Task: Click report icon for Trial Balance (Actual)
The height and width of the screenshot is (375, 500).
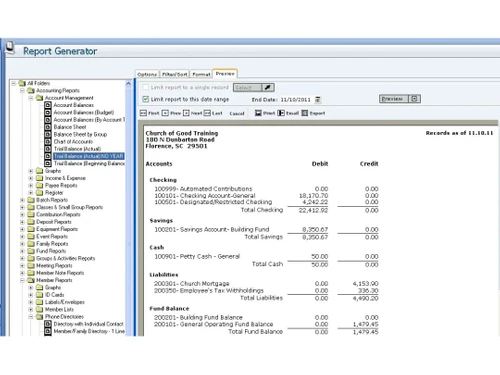Action: coord(48,149)
